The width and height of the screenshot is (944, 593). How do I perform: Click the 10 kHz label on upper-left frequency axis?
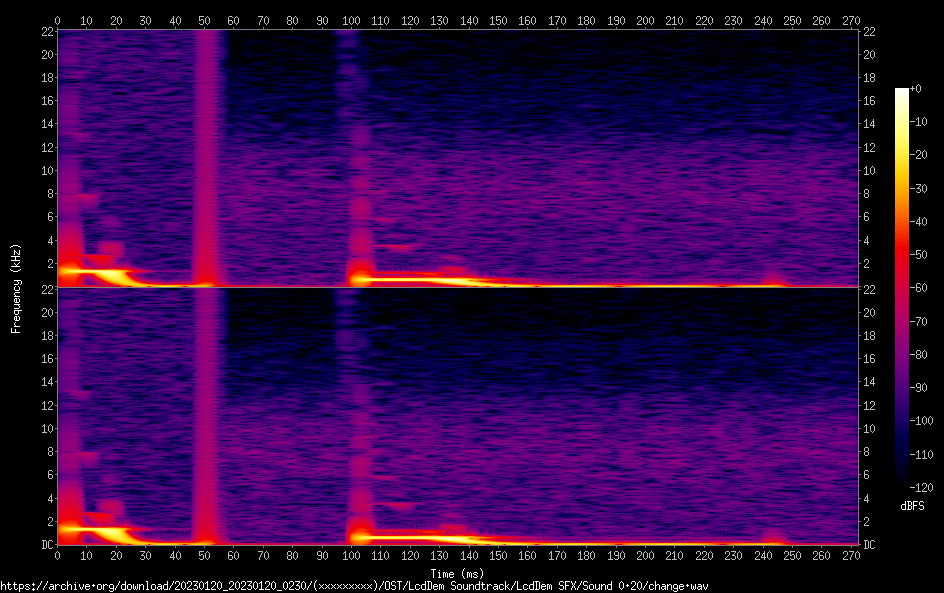pyautogui.click(x=46, y=170)
